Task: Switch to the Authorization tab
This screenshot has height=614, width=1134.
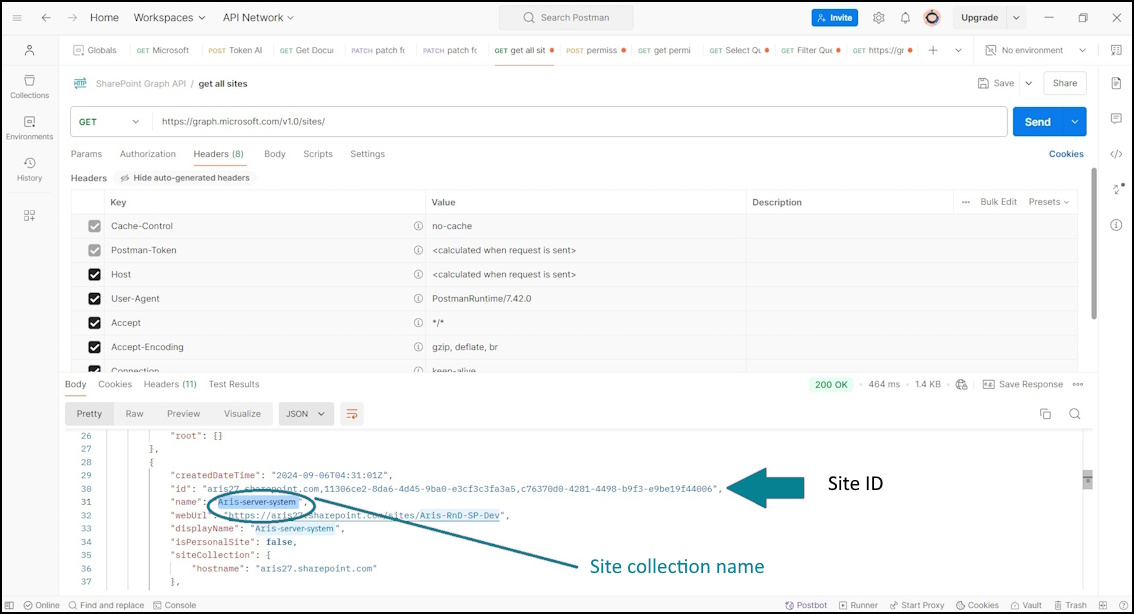Action: pos(148,154)
